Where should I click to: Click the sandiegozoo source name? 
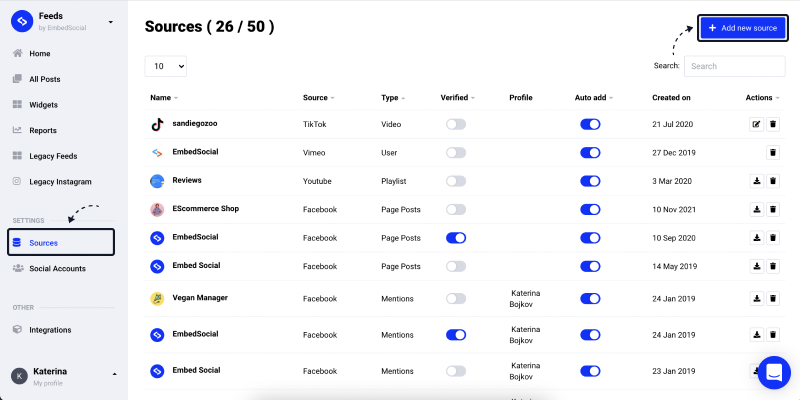pos(195,123)
